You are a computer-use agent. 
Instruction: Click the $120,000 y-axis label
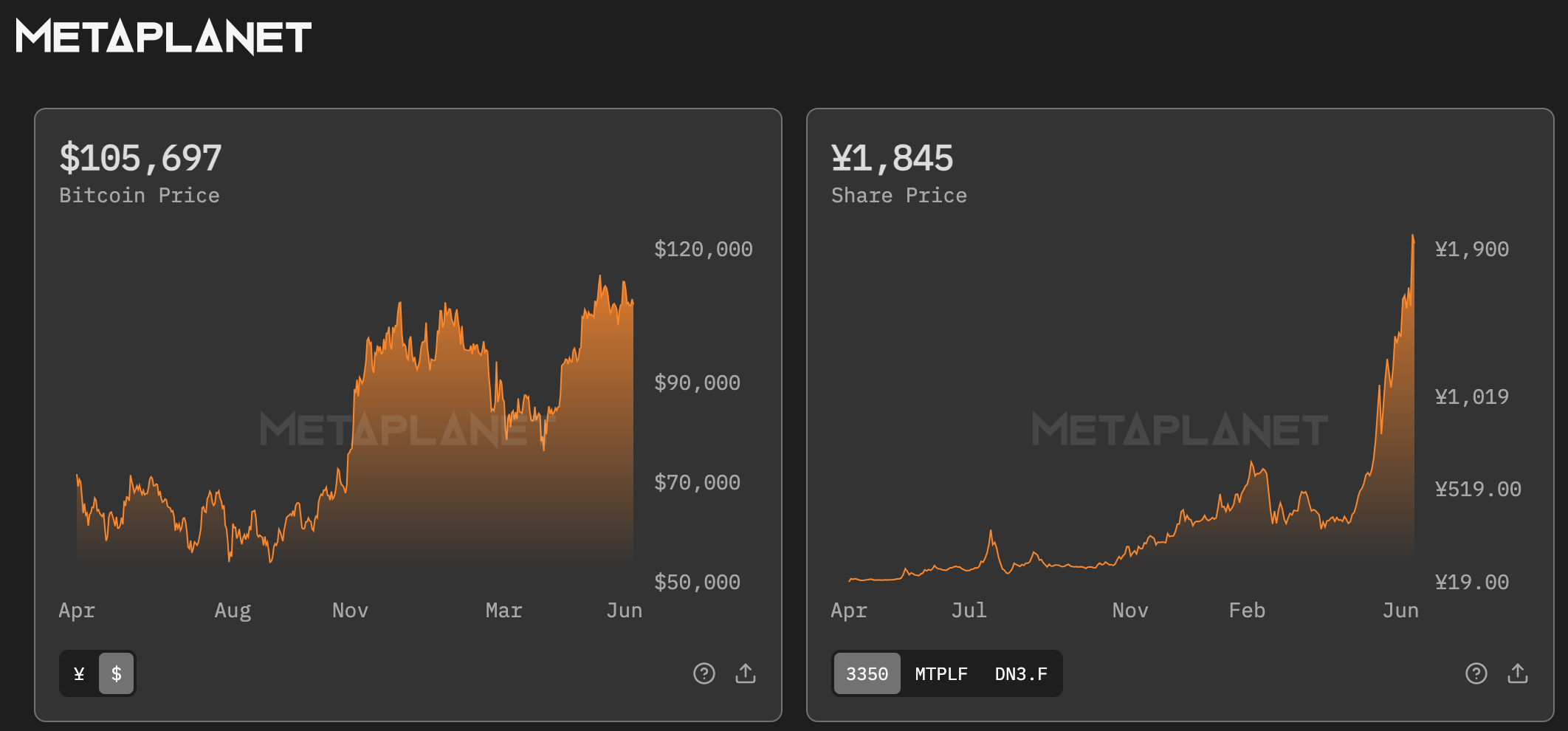703,250
